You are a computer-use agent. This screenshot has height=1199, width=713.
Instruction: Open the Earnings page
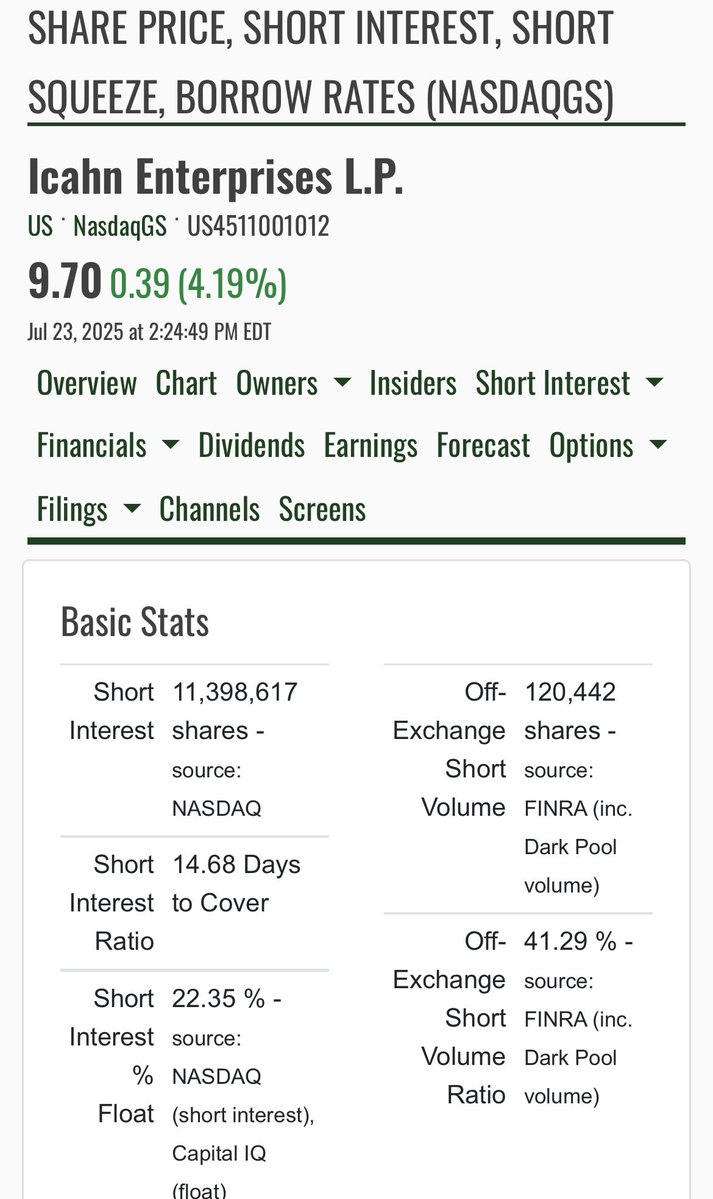tap(370, 446)
